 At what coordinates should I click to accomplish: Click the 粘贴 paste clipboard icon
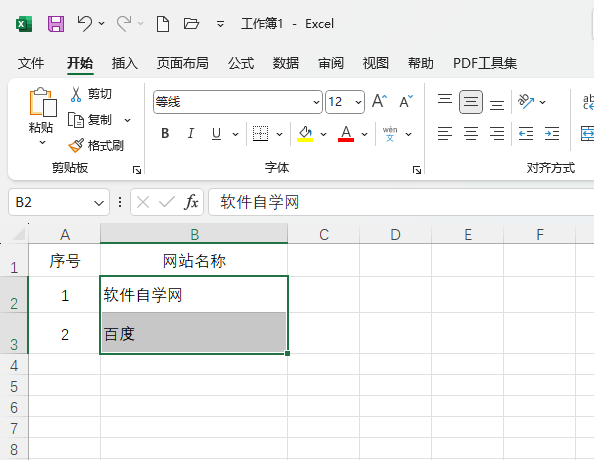[x=43, y=102]
